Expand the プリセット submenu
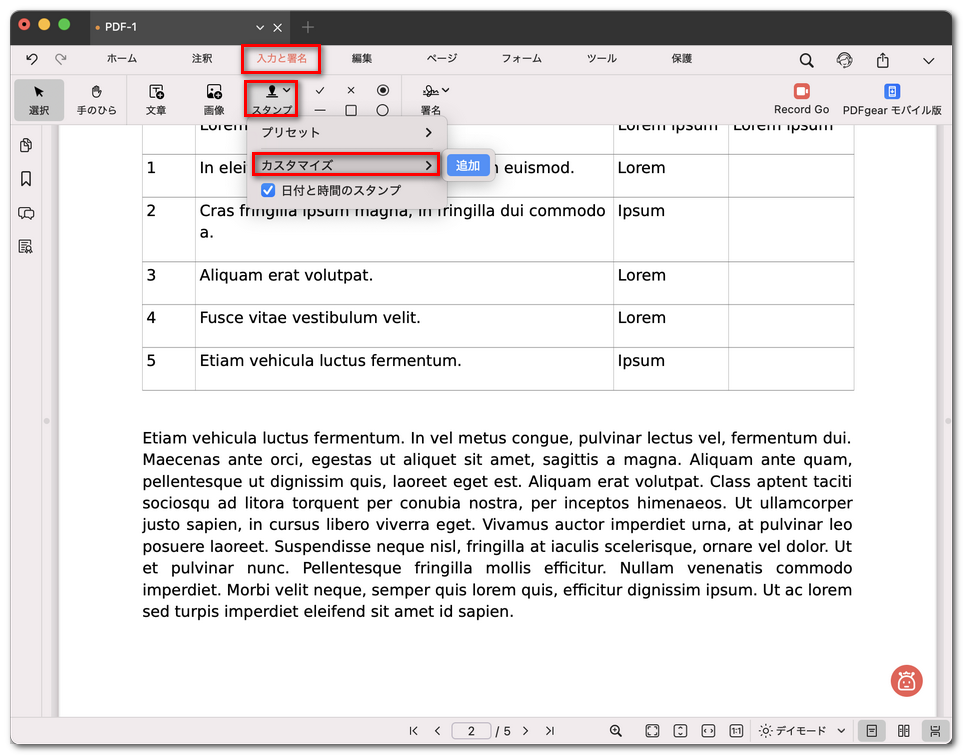Image resolution: width=963 pixels, height=755 pixels. click(346, 132)
